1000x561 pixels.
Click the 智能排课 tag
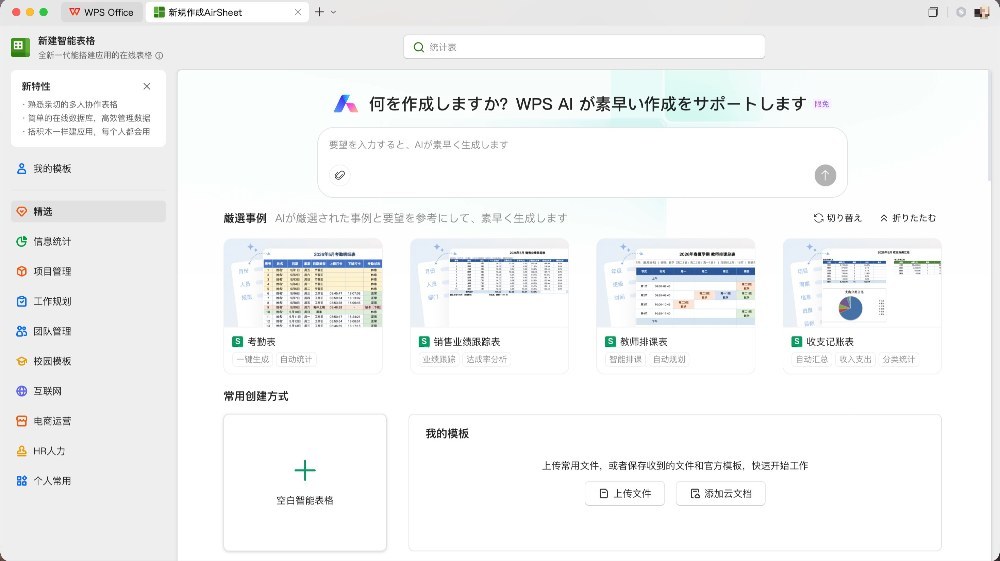[626, 360]
